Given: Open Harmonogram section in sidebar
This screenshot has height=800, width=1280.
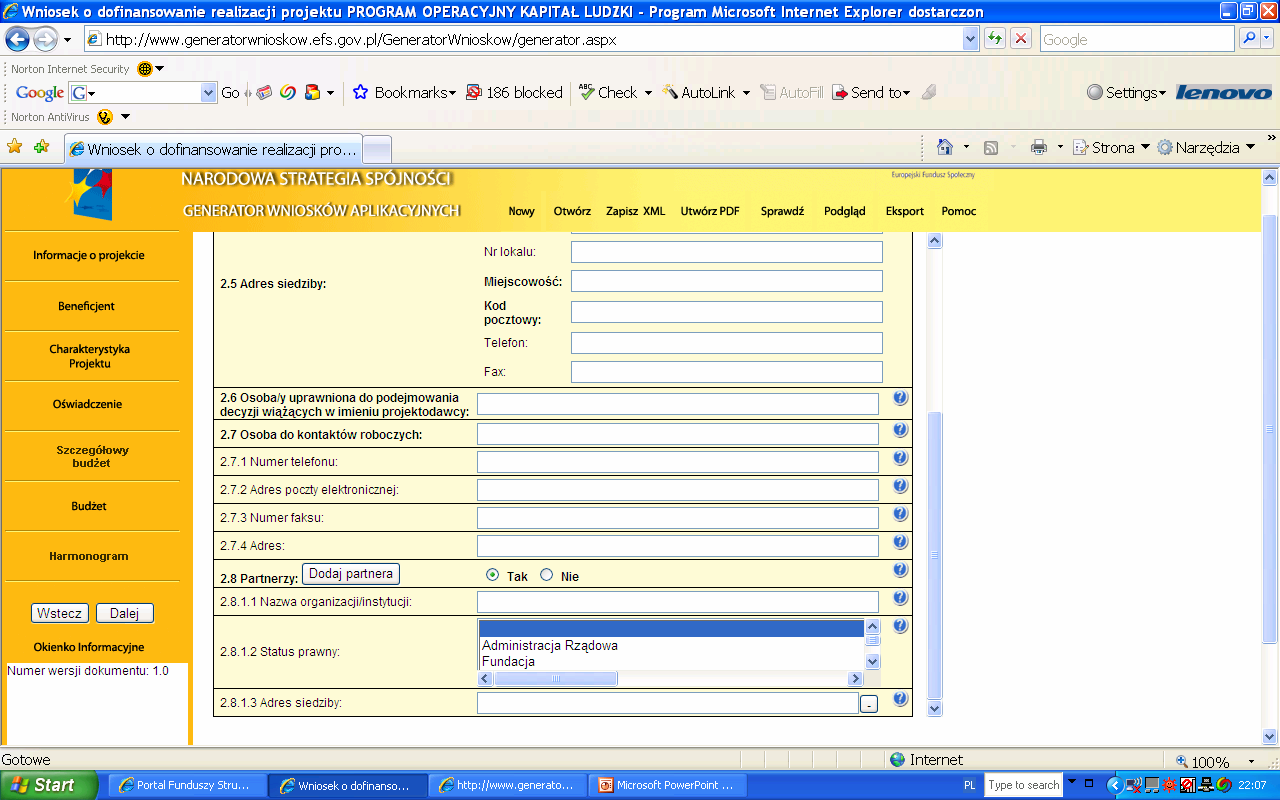Looking at the screenshot, I should tap(89, 556).
